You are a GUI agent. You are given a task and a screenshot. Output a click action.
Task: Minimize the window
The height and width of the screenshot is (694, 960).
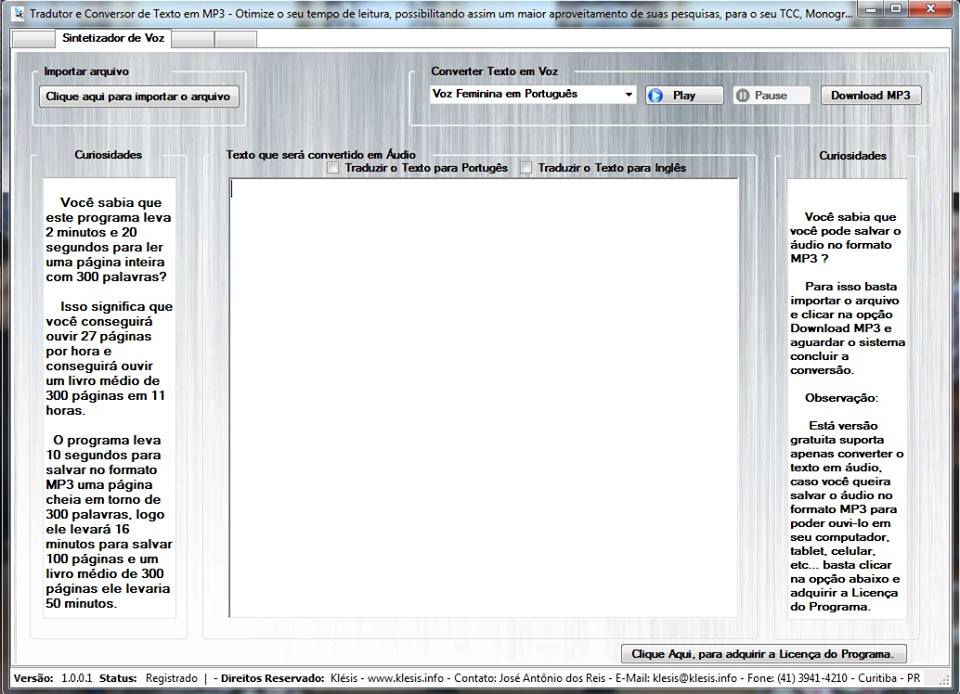(x=871, y=8)
